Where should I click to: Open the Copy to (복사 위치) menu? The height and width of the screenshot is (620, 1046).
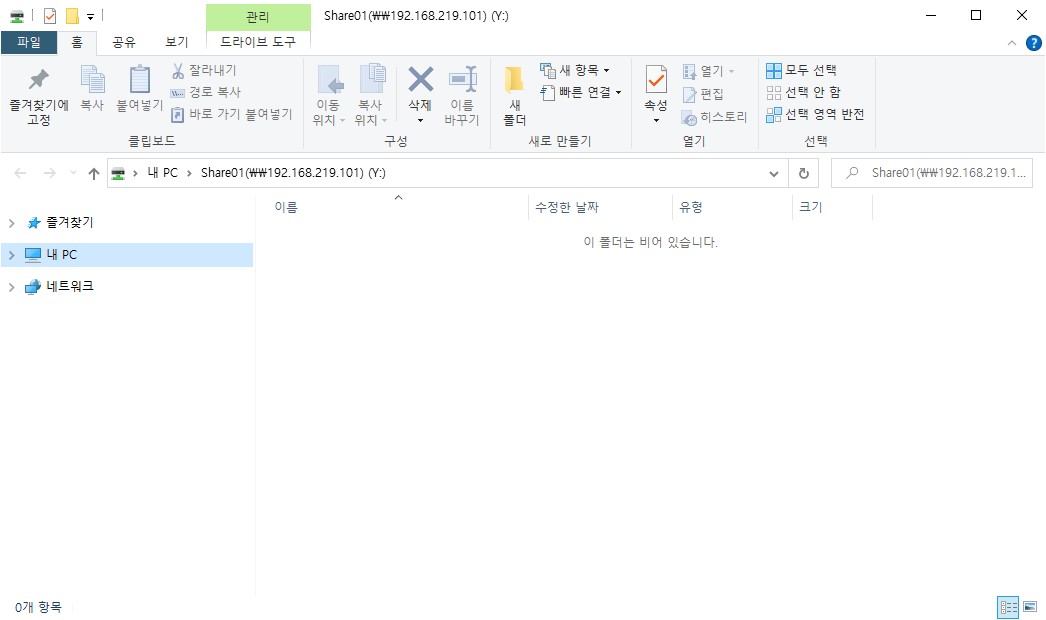coord(371,95)
